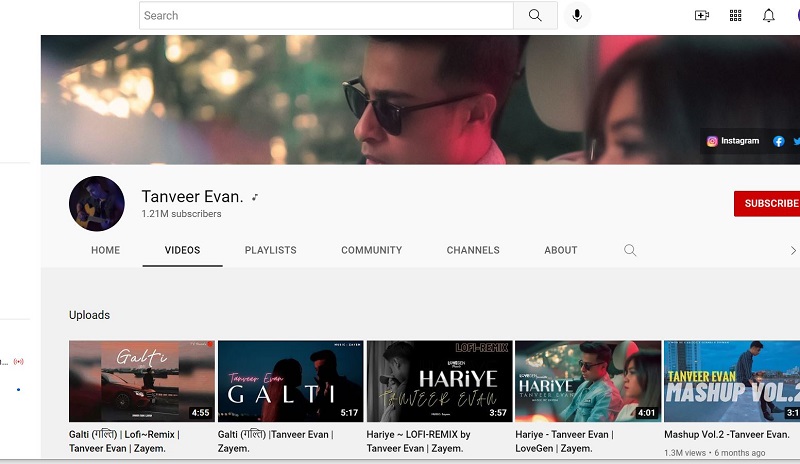Open Hariye LOFI-REMIX video thumbnail

click(439, 381)
